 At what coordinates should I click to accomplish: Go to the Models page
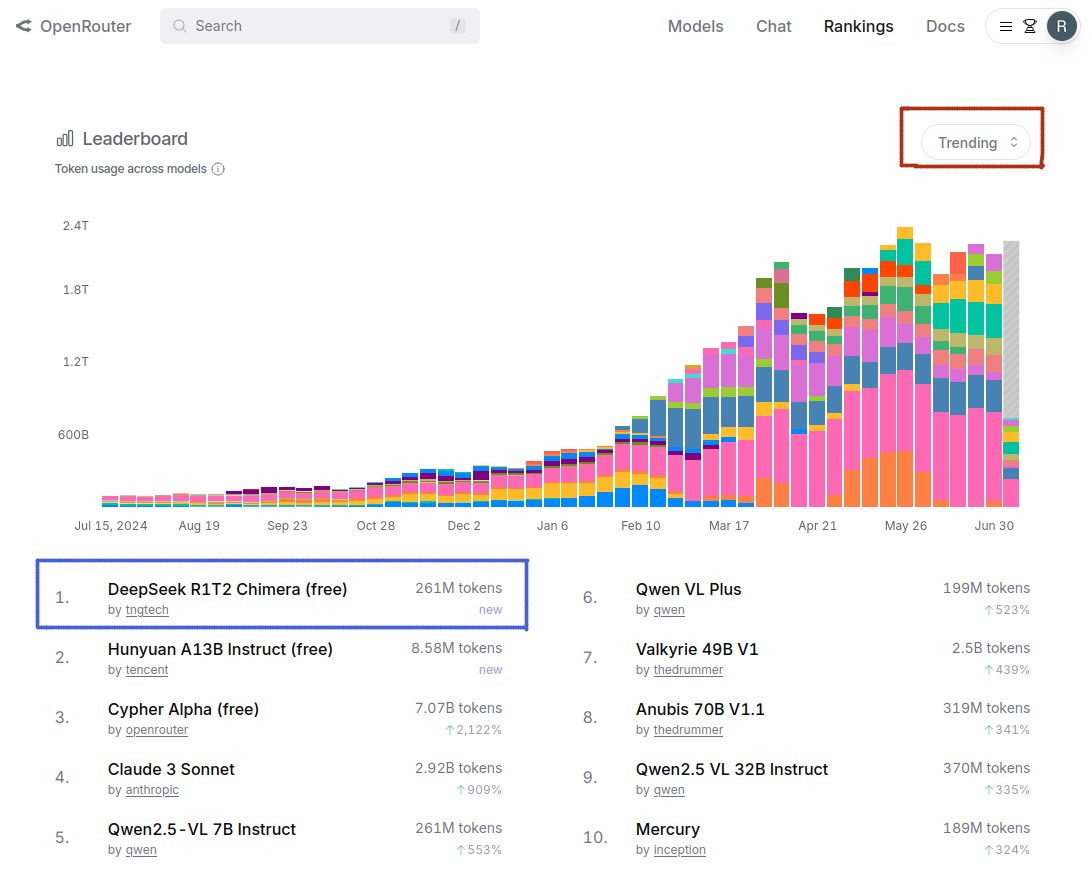(x=695, y=26)
